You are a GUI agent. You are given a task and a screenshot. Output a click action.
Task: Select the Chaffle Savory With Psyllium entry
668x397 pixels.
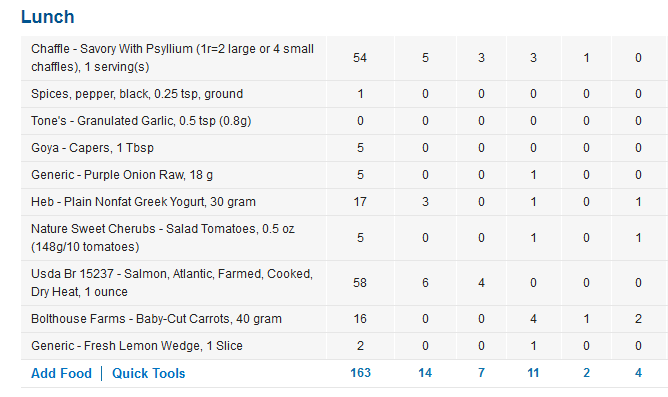[x=173, y=58]
